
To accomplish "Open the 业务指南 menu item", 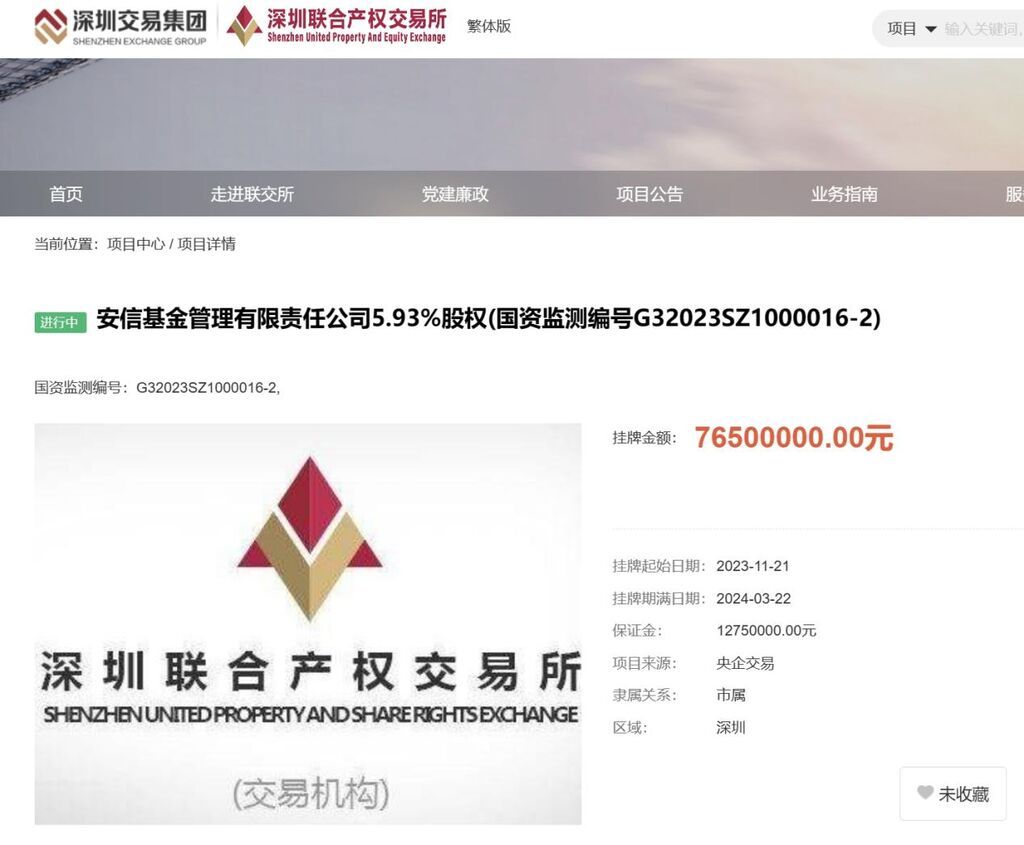I will 844,194.
